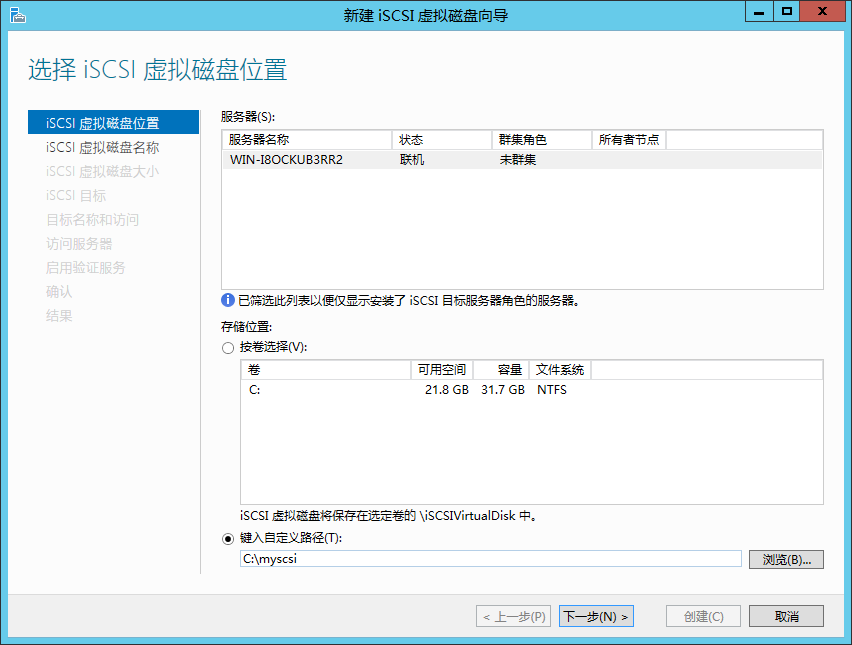The image size is (852, 645).
Task: Click the "卷" column header
Action: click(326, 370)
